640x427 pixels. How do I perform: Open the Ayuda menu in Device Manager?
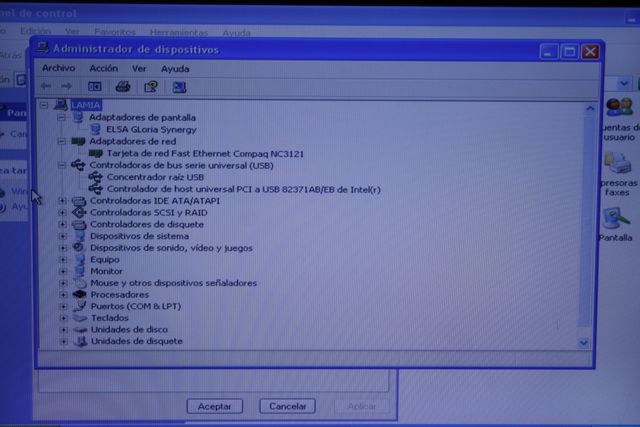coord(175,69)
